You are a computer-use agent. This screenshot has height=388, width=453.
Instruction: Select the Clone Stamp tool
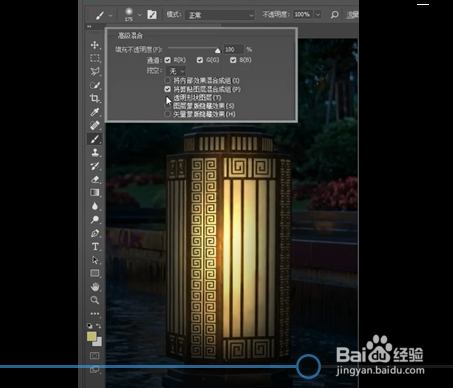pos(95,153)
